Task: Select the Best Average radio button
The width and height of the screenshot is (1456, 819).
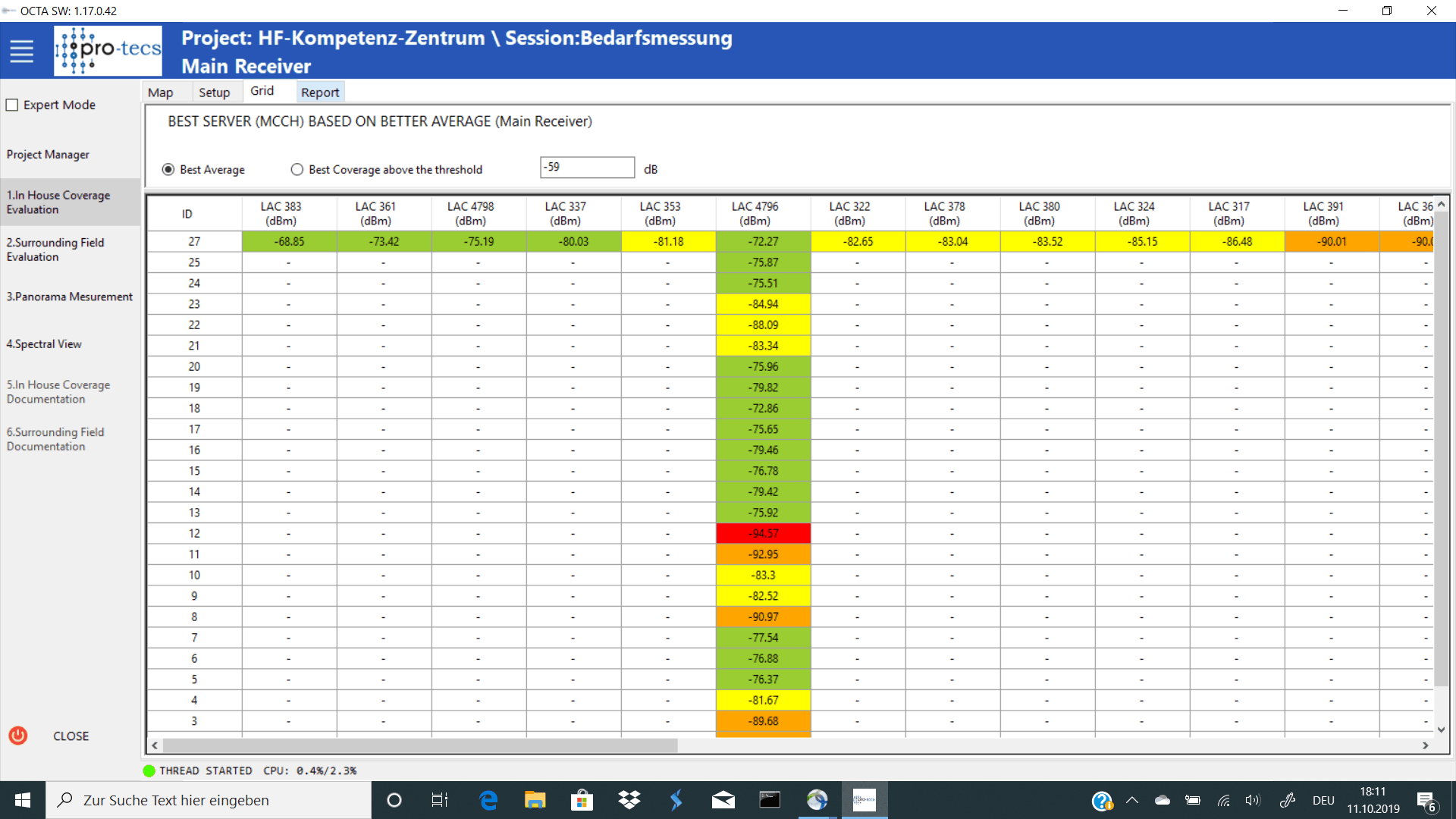Action: [168, 169]
